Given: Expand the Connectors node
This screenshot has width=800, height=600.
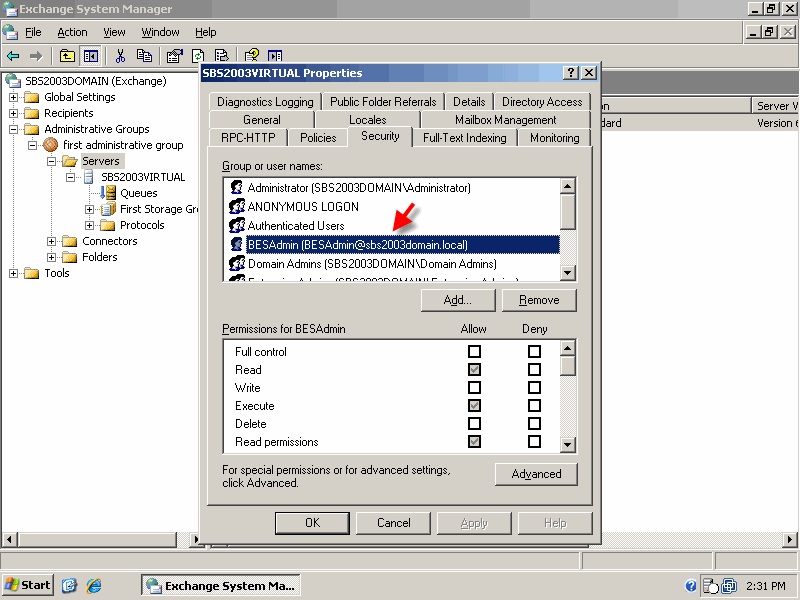Looking at the screenshot, I should point(51,241).
